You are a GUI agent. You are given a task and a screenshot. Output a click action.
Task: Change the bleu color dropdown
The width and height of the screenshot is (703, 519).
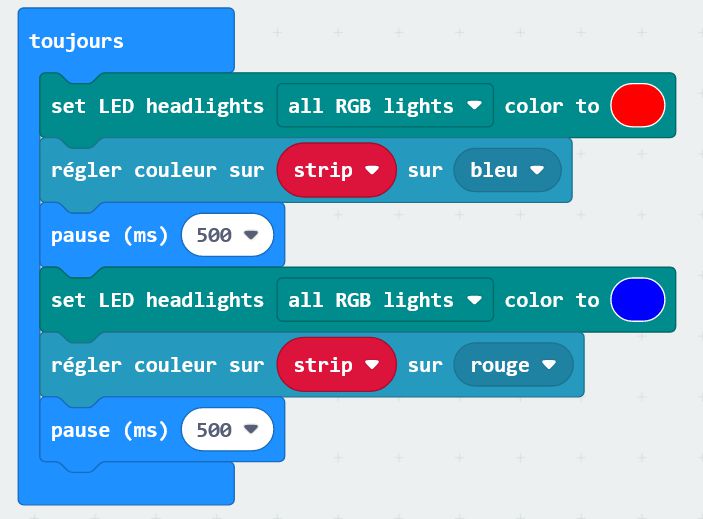coord(508,170)
